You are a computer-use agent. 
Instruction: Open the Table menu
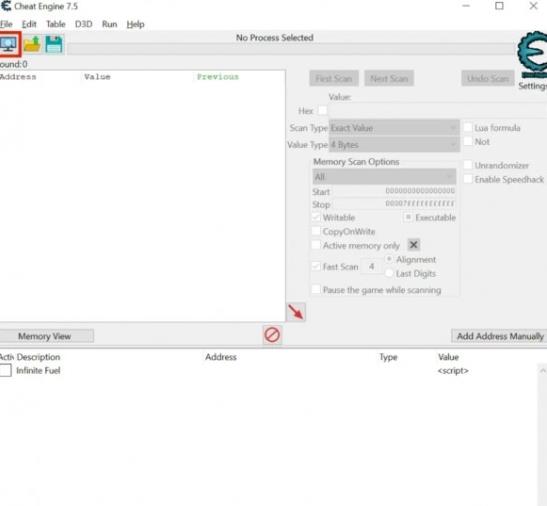click(x=56, y=24)
